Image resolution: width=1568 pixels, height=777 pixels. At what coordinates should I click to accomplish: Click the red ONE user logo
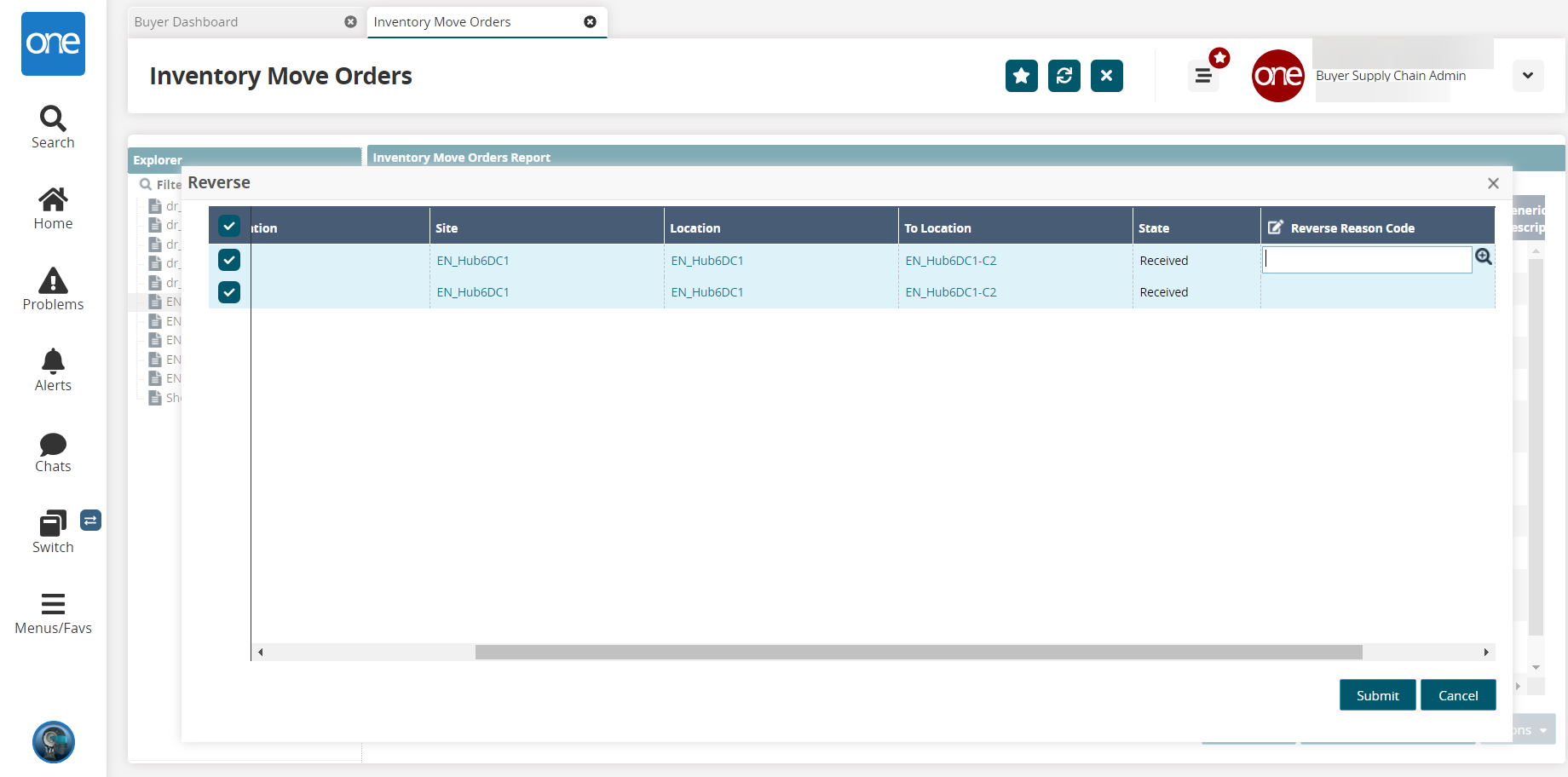click(x=1277, y=76)
